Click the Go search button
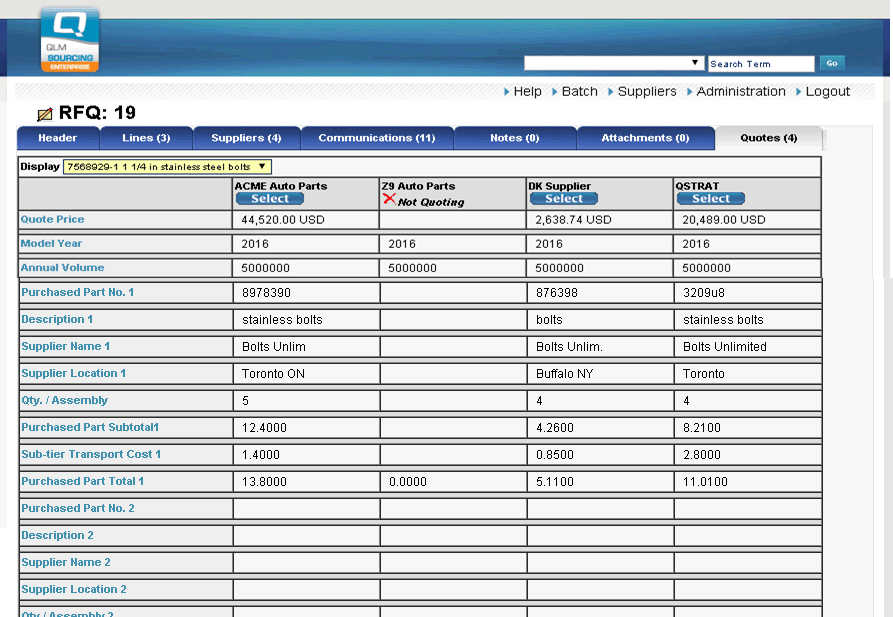 [x=832, y=63]
